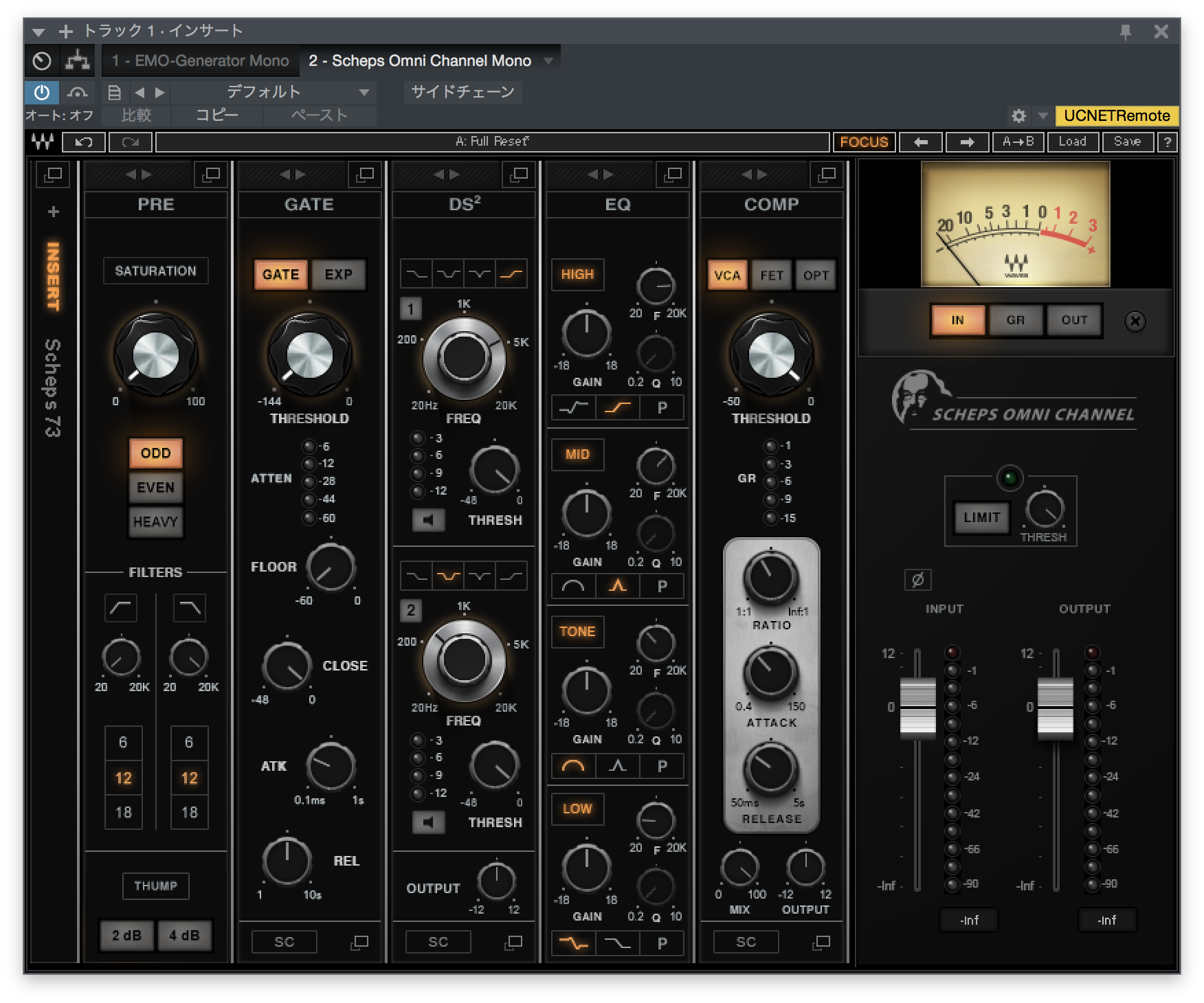Screen dimensions: 1204x1003
Task: Add an insert with plus icon
Action: pos(53,212)
